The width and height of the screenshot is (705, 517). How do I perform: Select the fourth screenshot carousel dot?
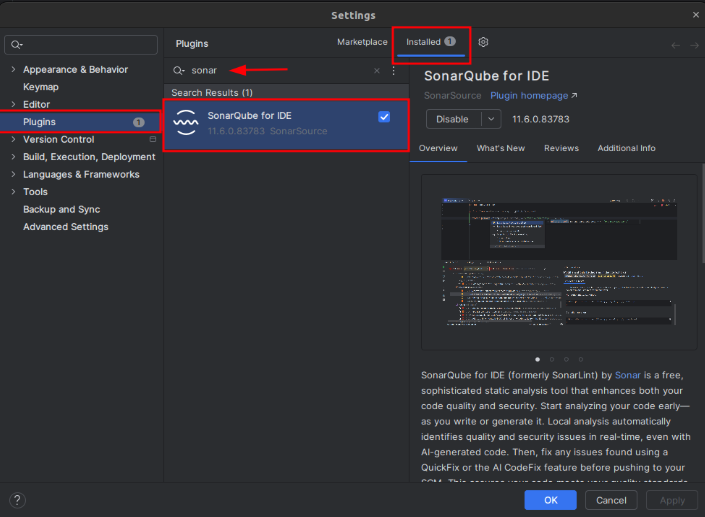tap(580, 359)
